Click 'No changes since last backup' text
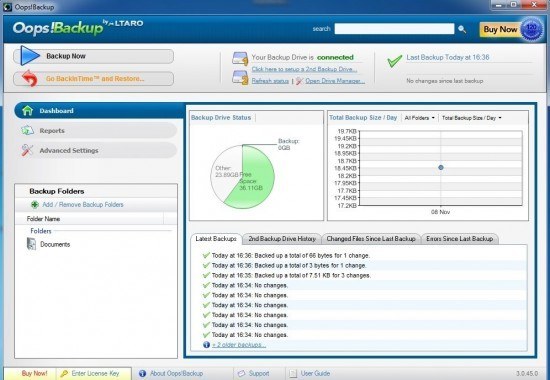 coord(444,81)
